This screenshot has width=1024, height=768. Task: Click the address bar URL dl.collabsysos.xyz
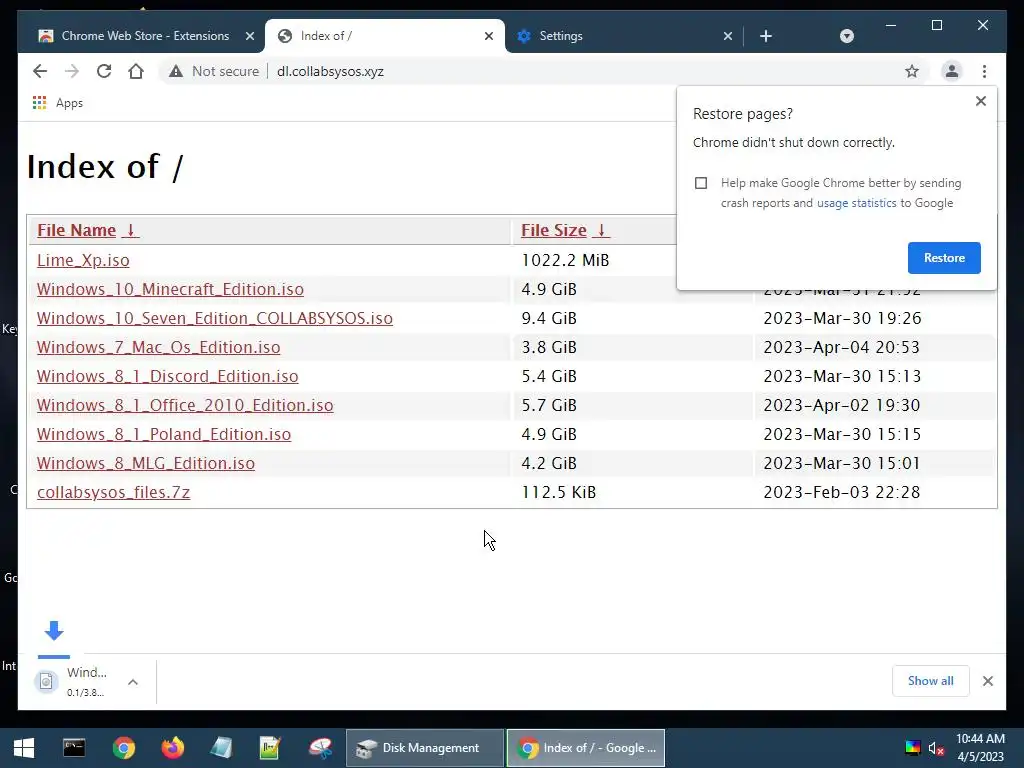point(330,71)
